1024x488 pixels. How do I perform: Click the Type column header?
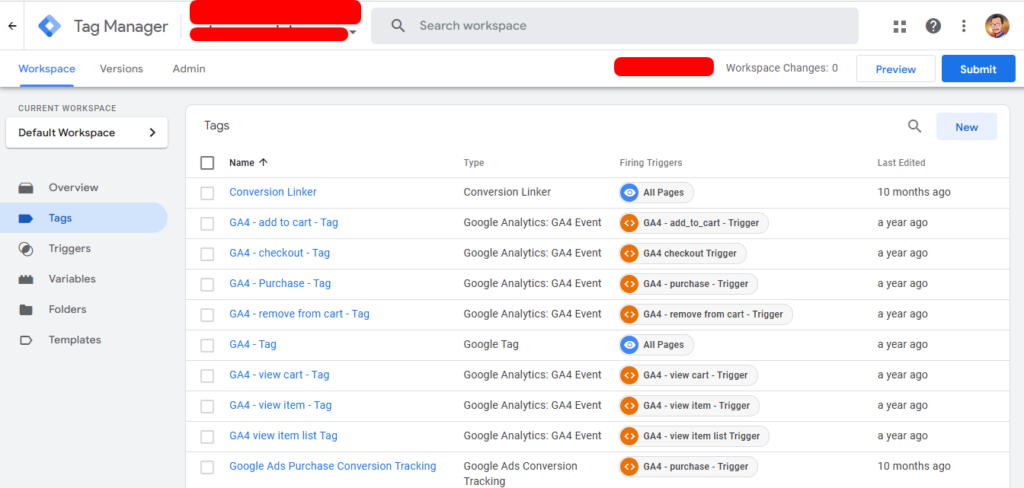[x=473, y=163]
